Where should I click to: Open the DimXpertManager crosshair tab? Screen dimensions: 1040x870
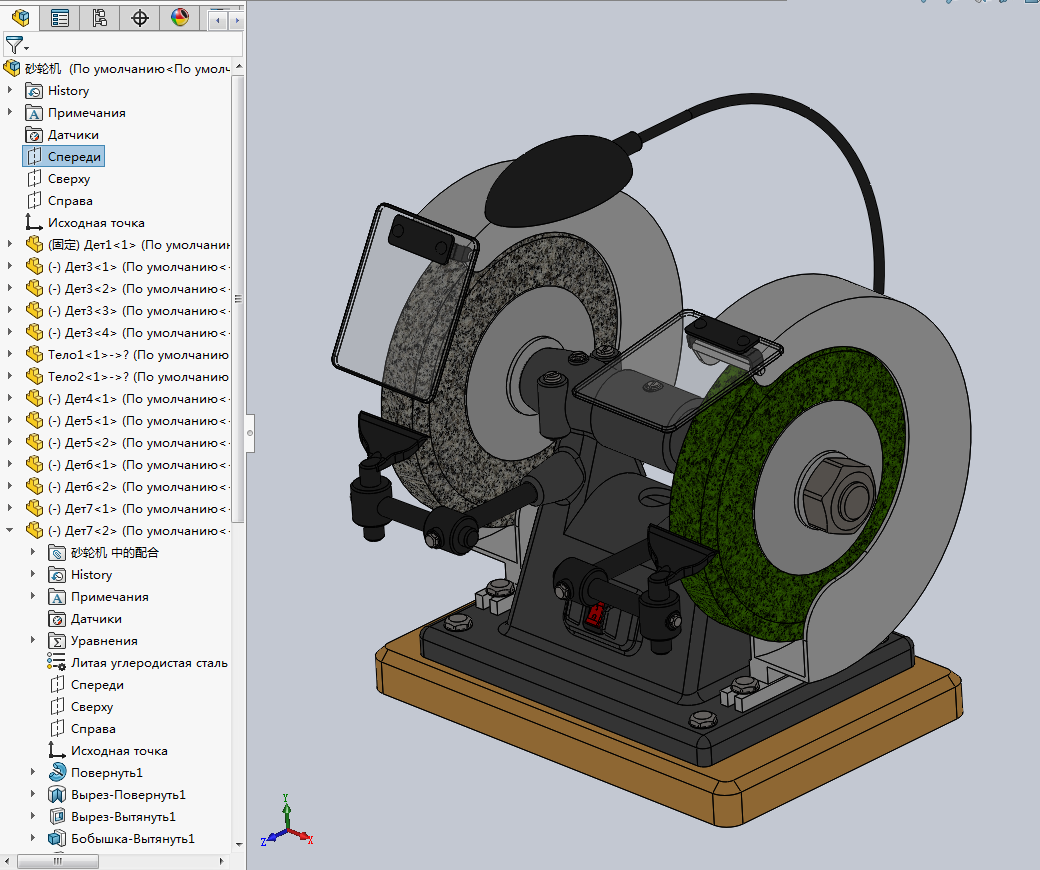coord(140,18)
